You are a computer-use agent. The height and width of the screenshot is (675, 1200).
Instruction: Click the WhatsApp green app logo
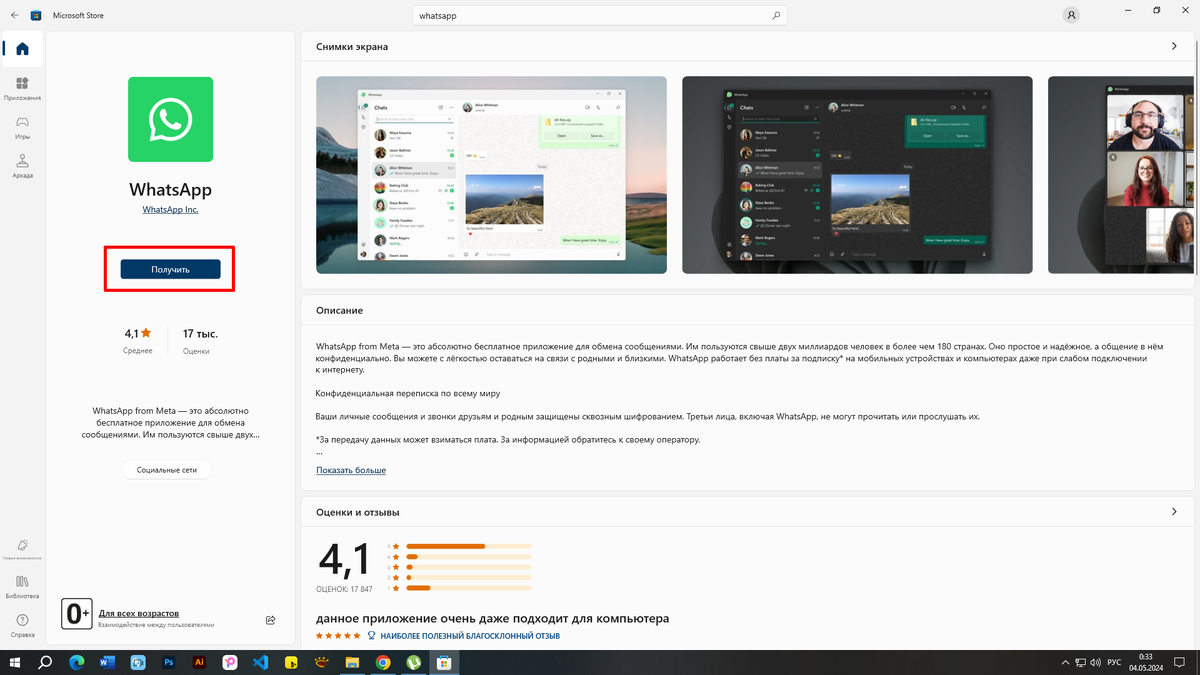(170, 119)
